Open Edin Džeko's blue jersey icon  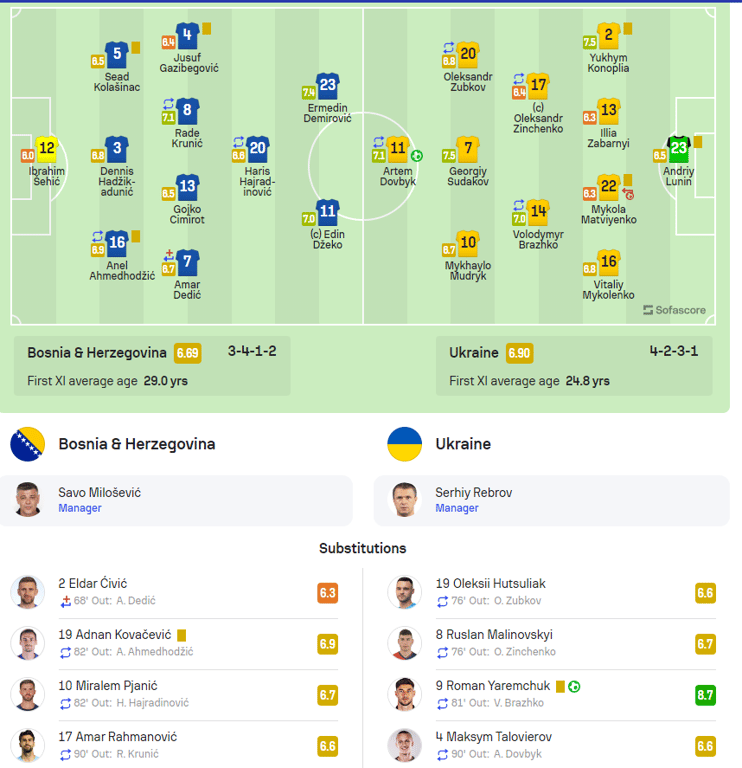[x=328, y=212]
